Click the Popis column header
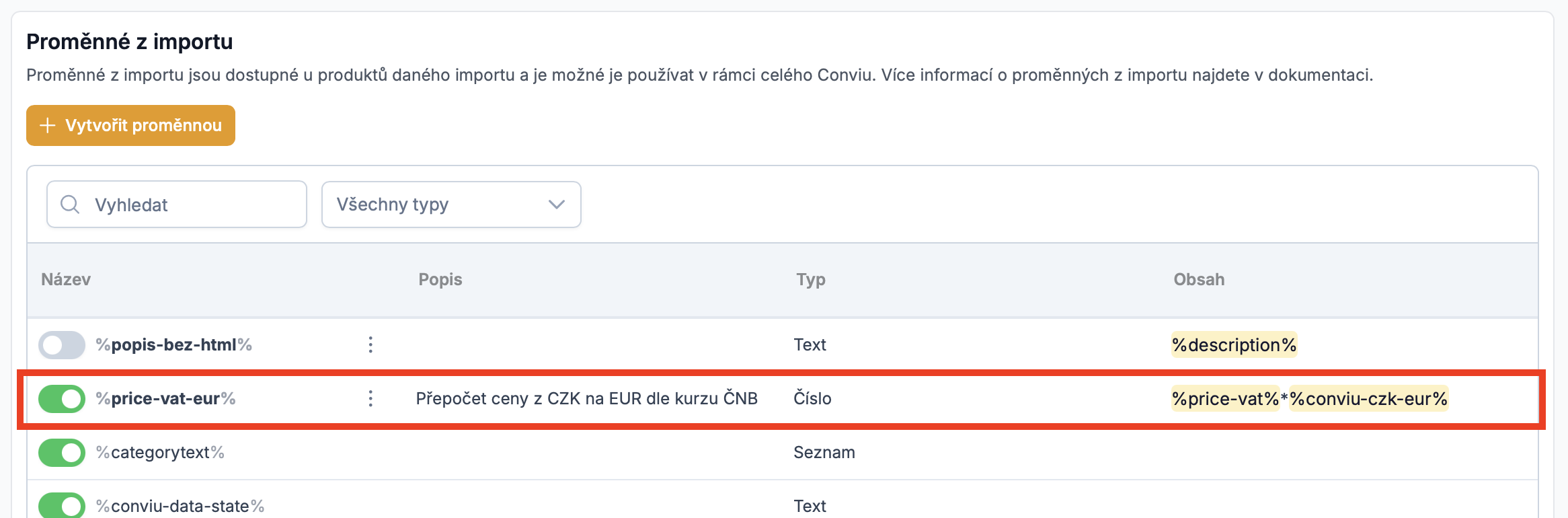The height and width of the screenshot is (518, 1568). (440, 280)
